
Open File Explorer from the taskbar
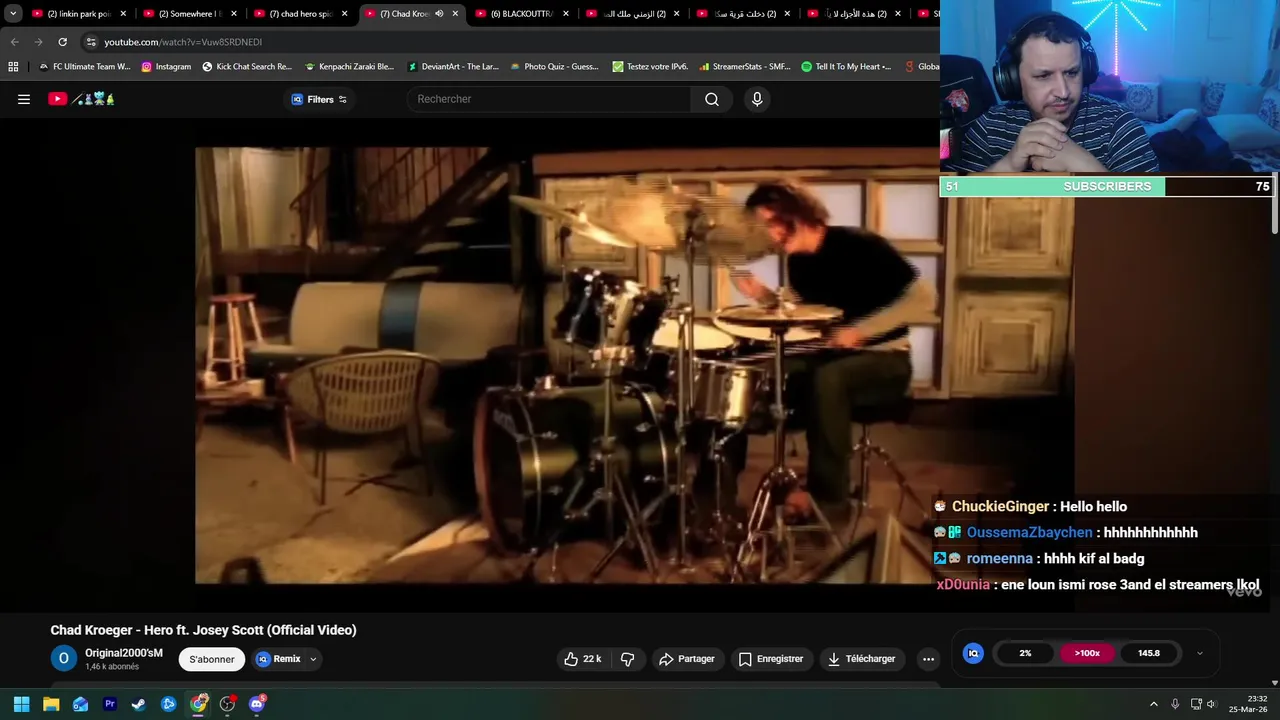51,704
